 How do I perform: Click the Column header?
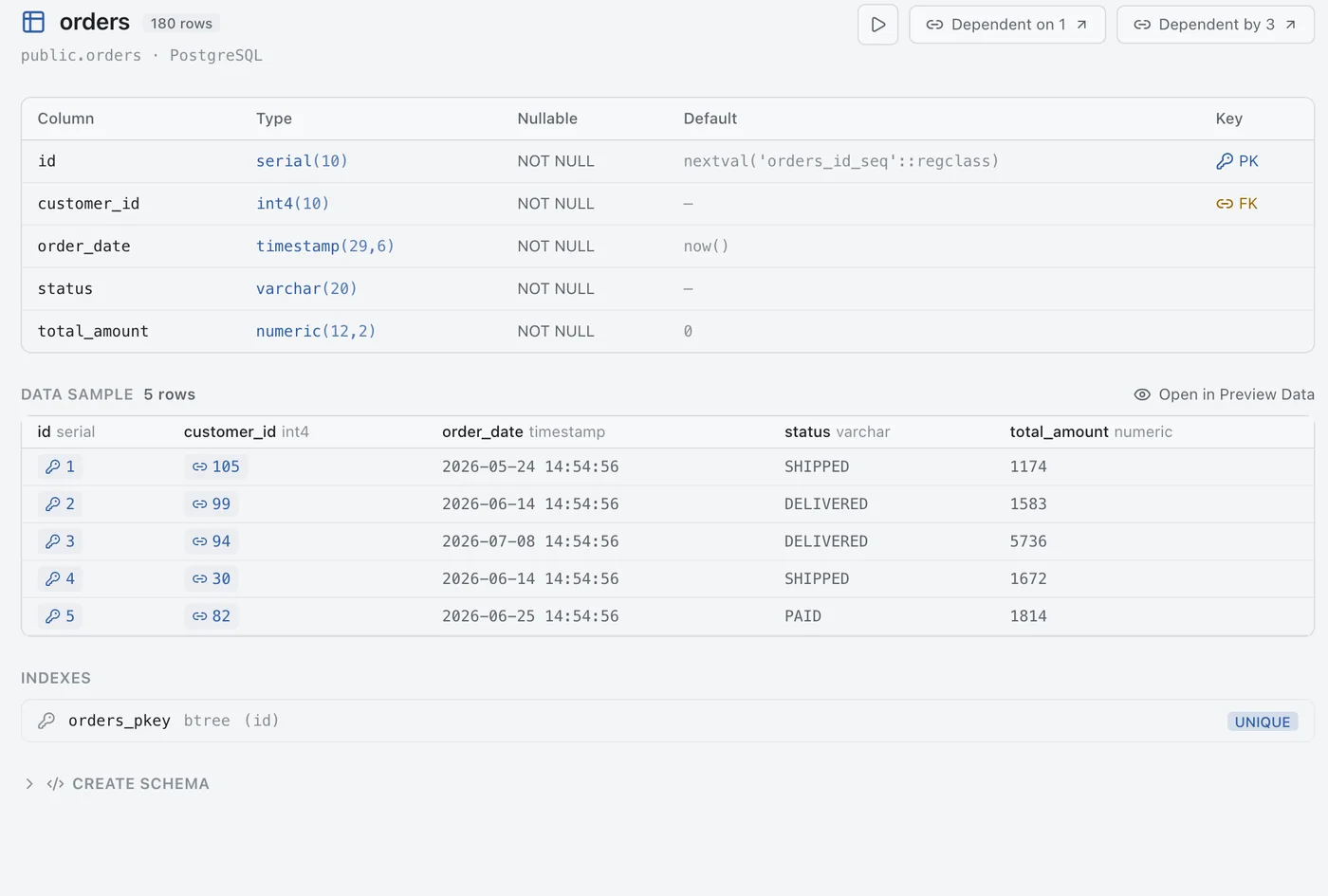click(x=65, y=119)
